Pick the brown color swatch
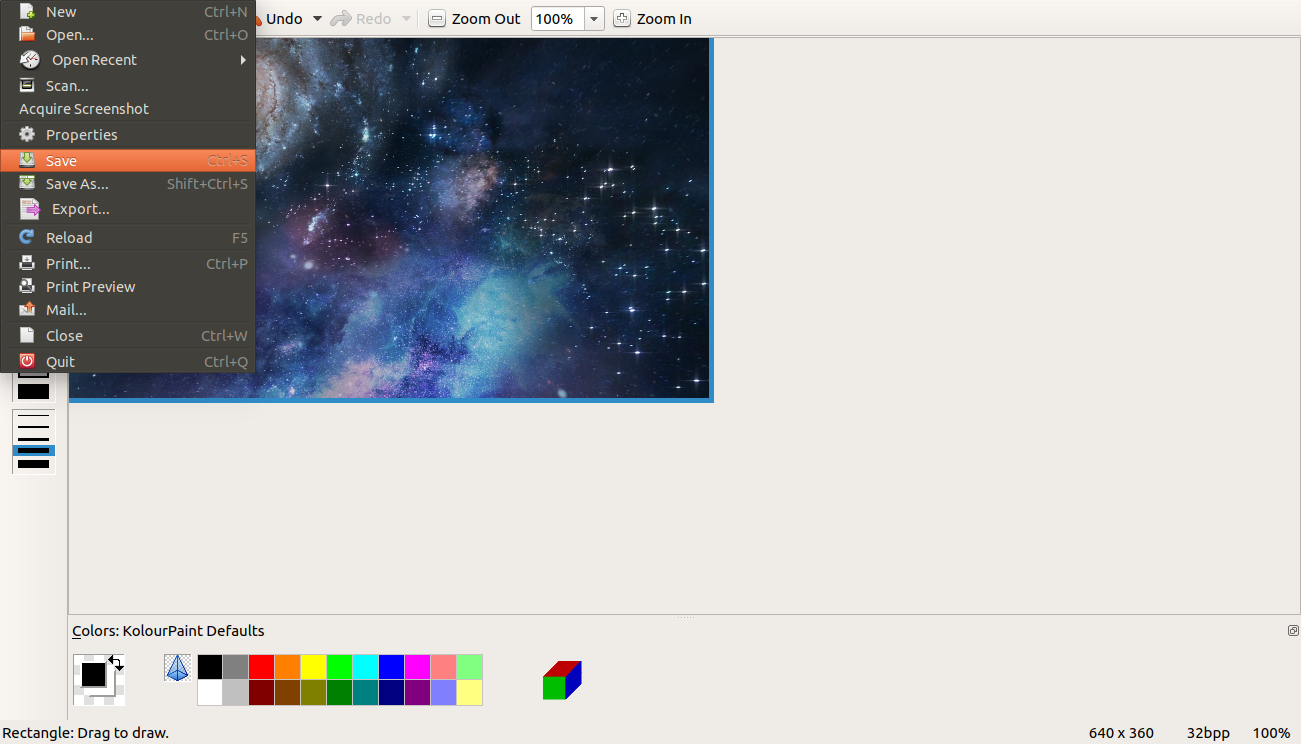The height and width of the screenshot is (744, 1301). pyautogui.click(x=288, y=693)
